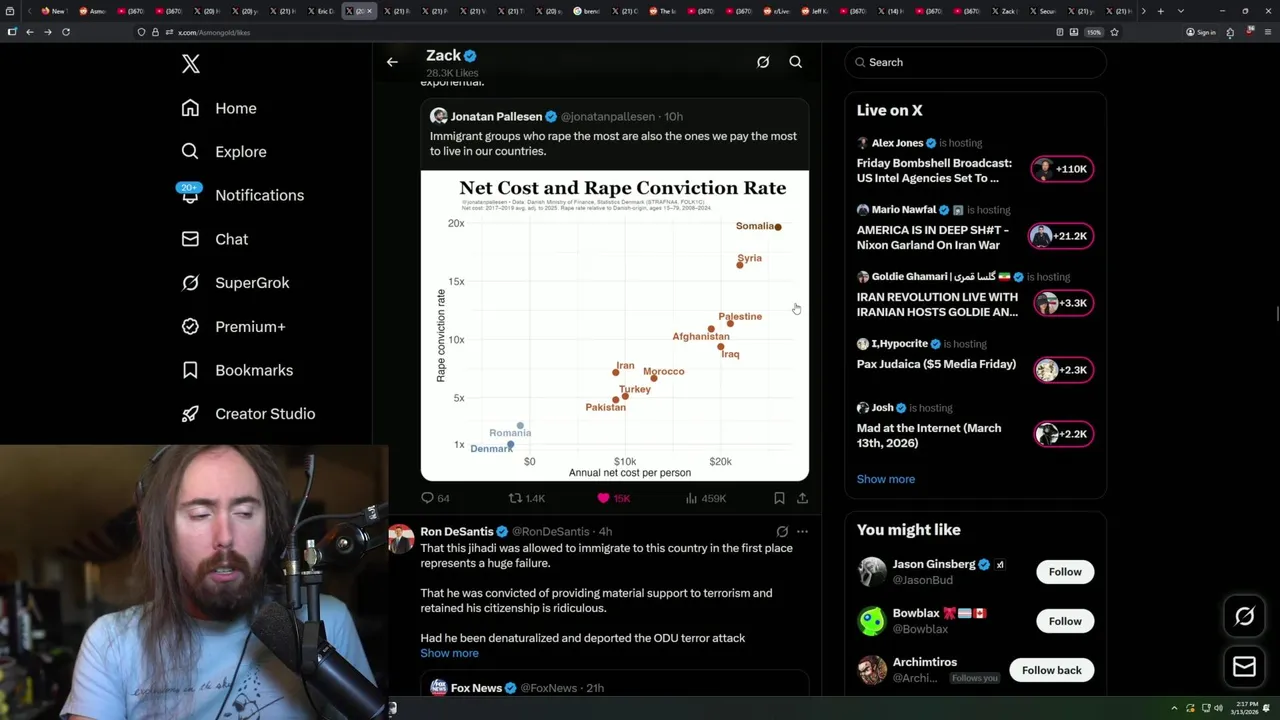Click the profile search magnifier icon
This screenshot has height=720, width=1280.
click(796, 62)
